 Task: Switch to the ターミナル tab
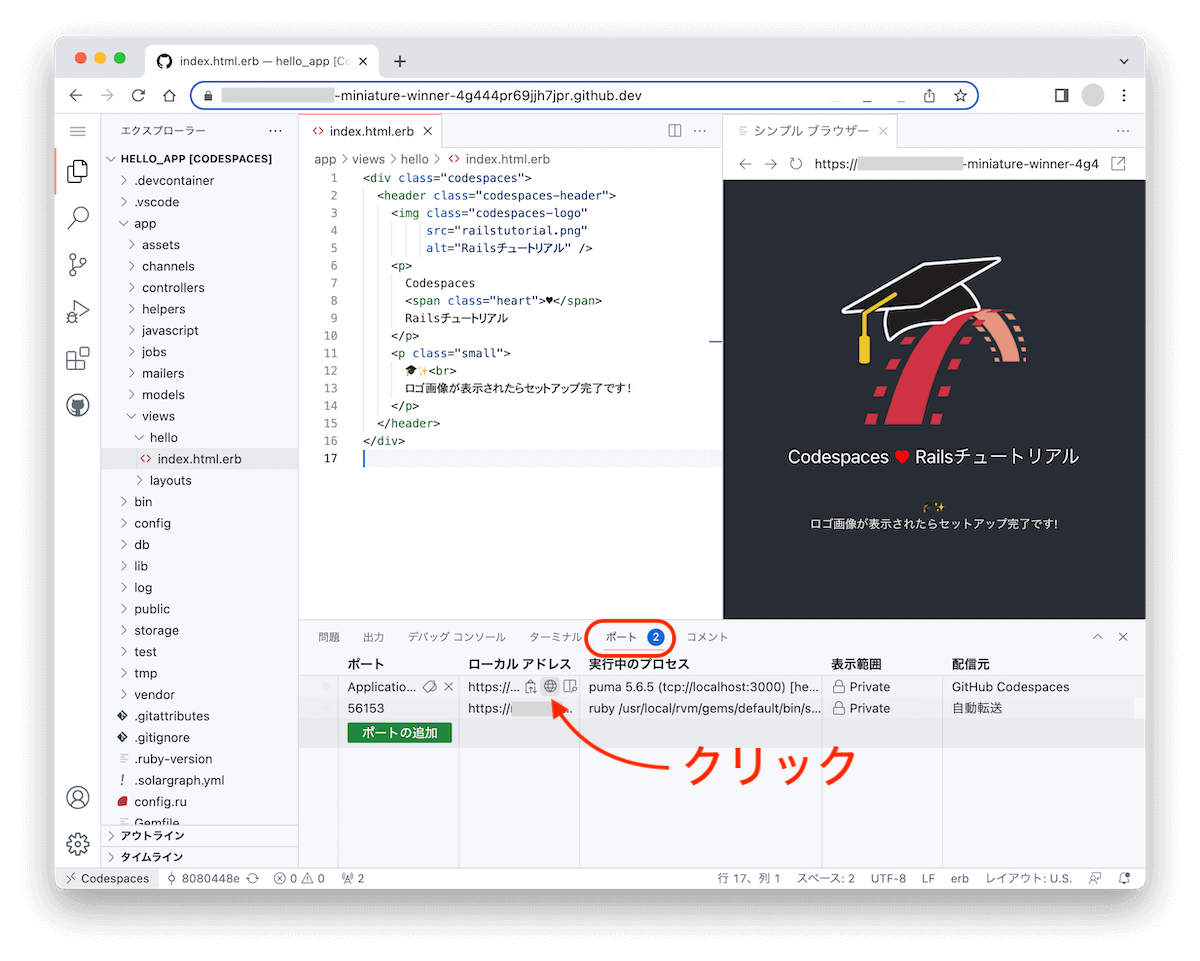[555, 637]
